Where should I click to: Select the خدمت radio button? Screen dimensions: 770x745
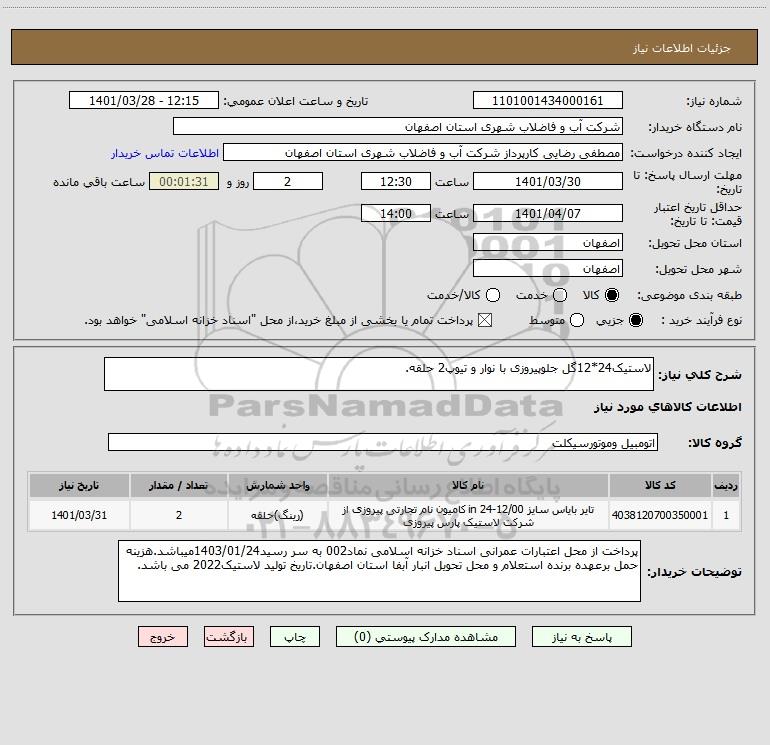tap(560, 295)
